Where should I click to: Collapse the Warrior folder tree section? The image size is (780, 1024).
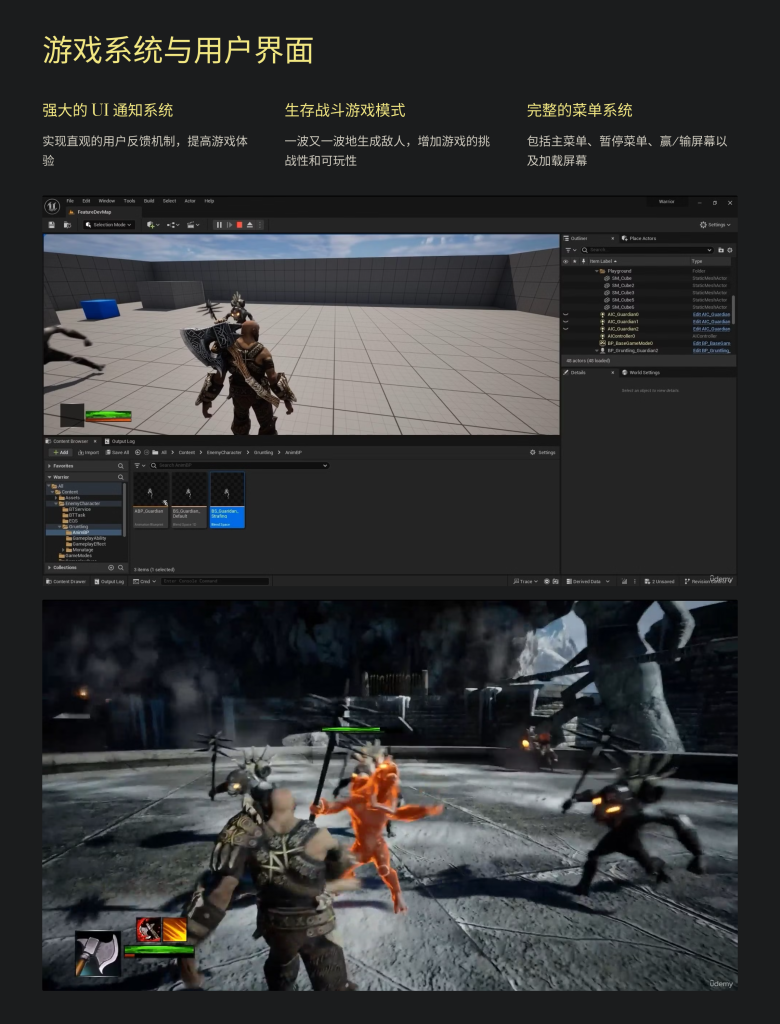point(50,477)
